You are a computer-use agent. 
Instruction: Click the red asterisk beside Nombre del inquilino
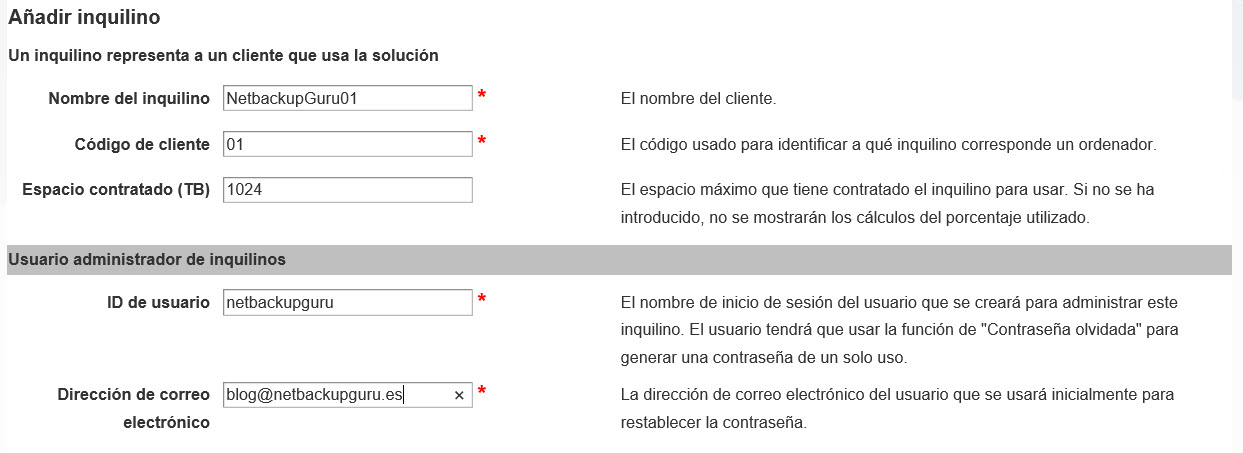pyautogui.click(x=482, y=96)
